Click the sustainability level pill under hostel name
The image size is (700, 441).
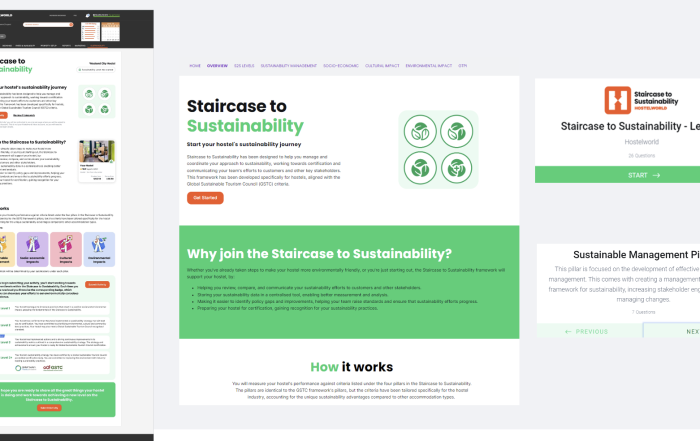point(96,70)
